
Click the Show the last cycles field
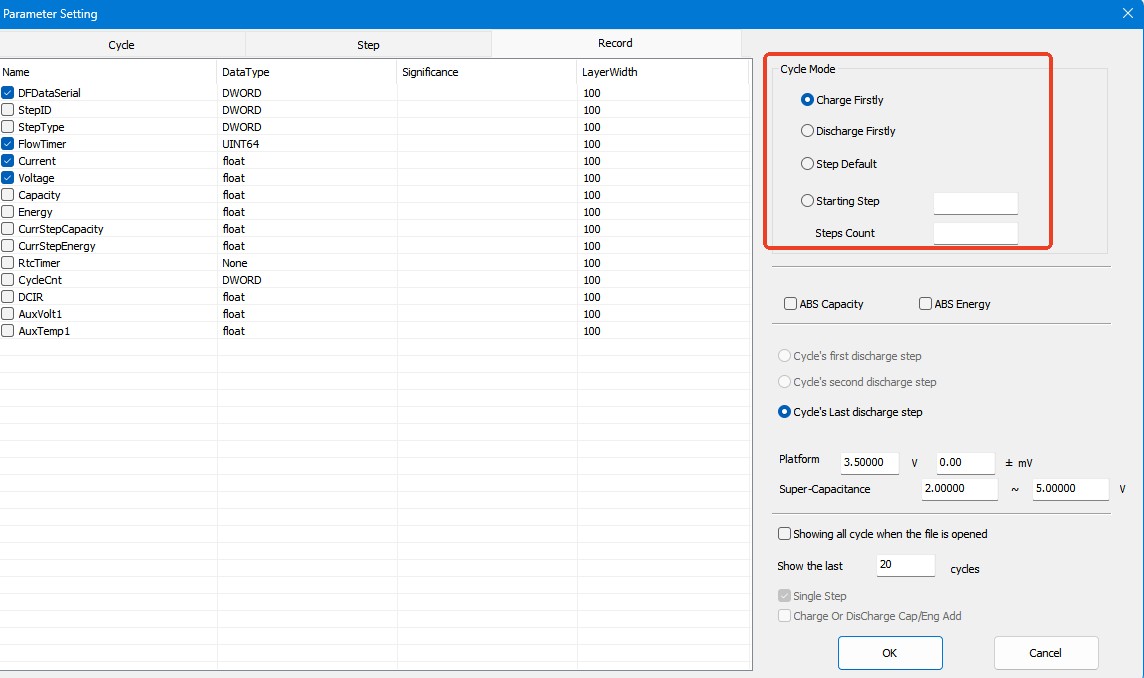(905, 565)
